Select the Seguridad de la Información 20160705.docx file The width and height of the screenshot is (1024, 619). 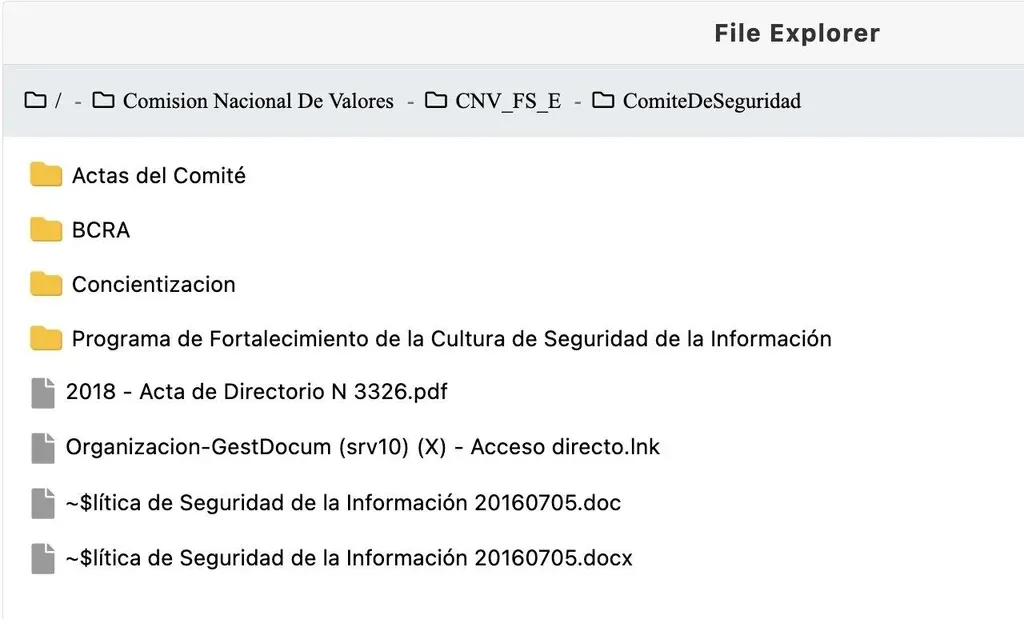pos(349,557)
